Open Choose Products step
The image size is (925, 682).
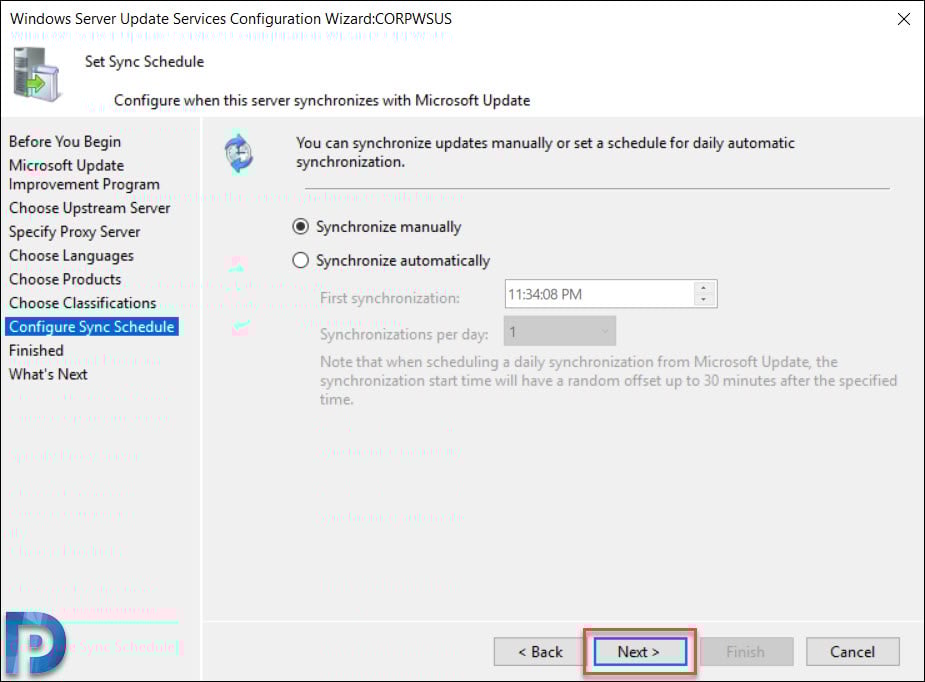pyautogui.click(x=65, y=279)
